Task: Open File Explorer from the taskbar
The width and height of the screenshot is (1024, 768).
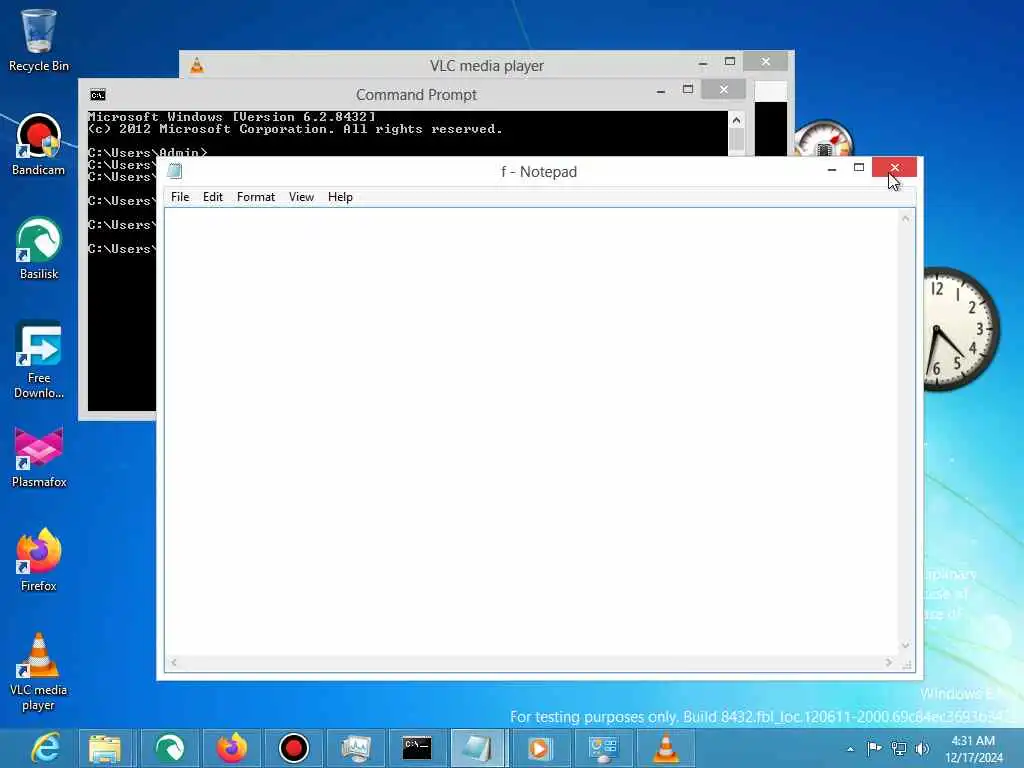Action: [x=105, y=748]
